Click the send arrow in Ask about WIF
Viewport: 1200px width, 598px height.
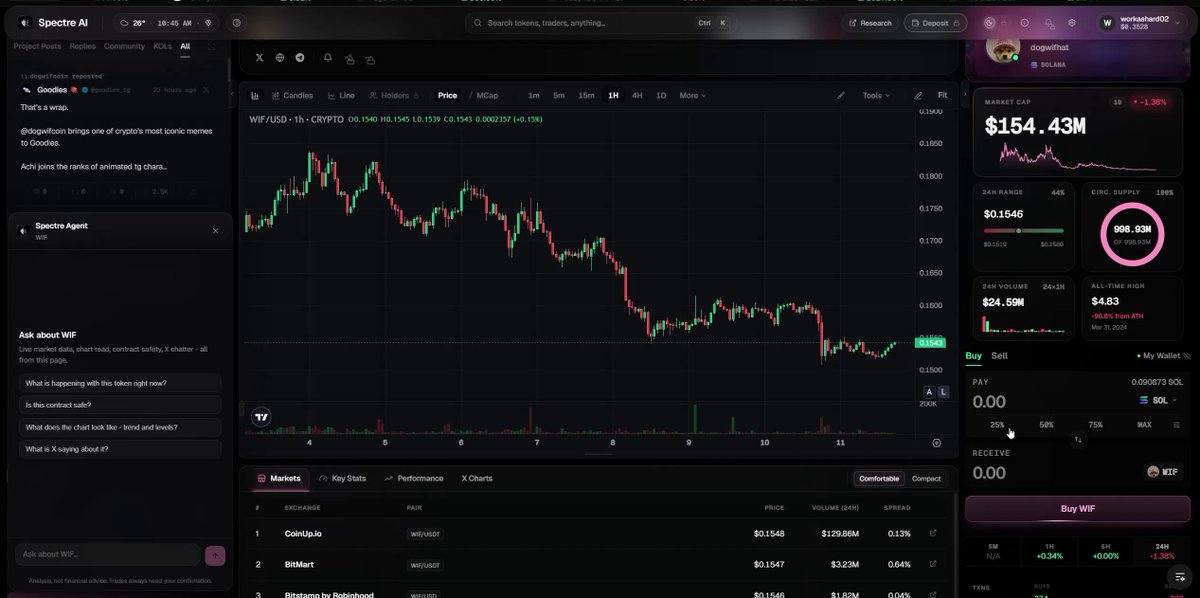(x=214, y=555)
